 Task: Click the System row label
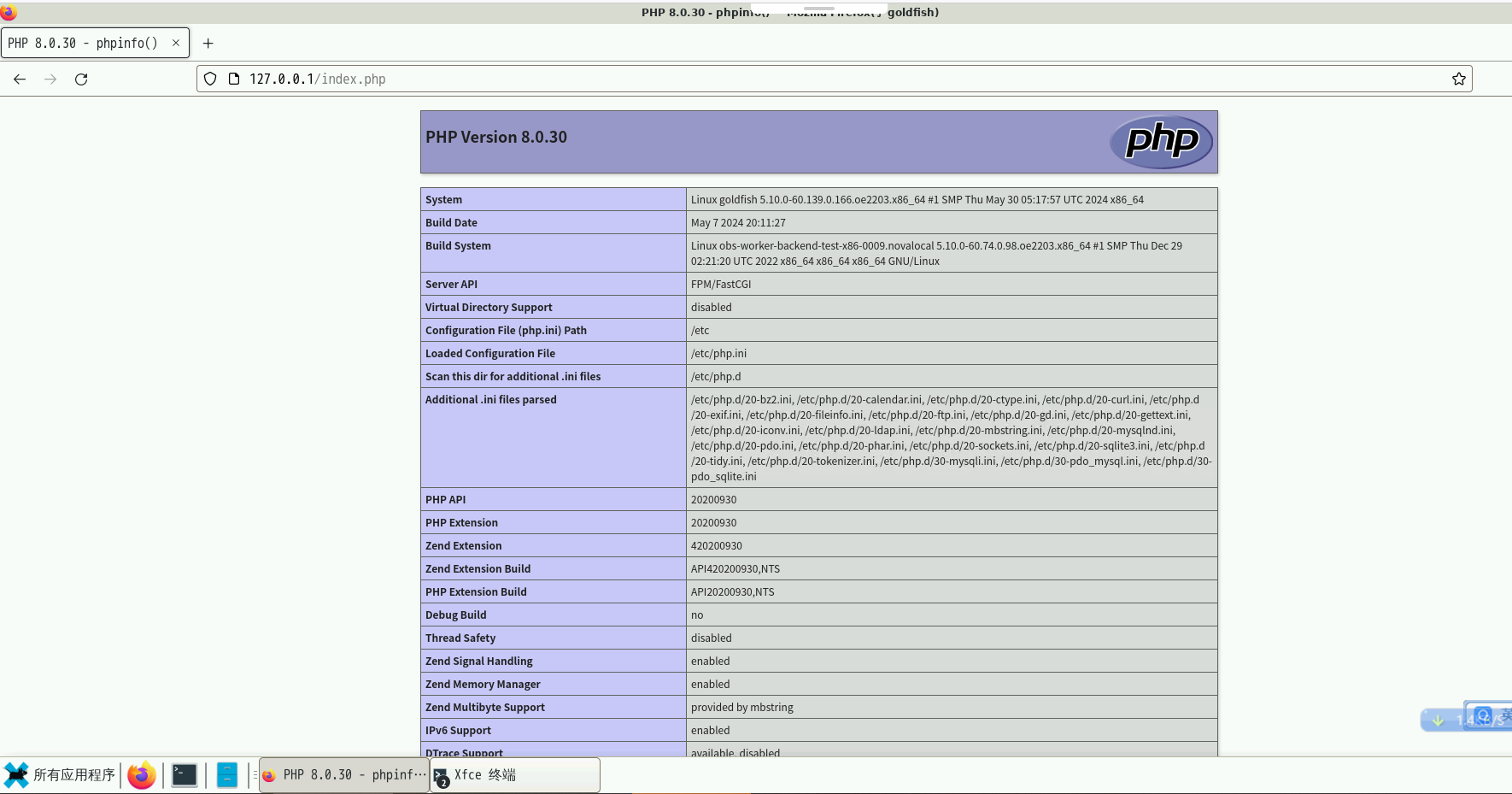coord(443,200)
